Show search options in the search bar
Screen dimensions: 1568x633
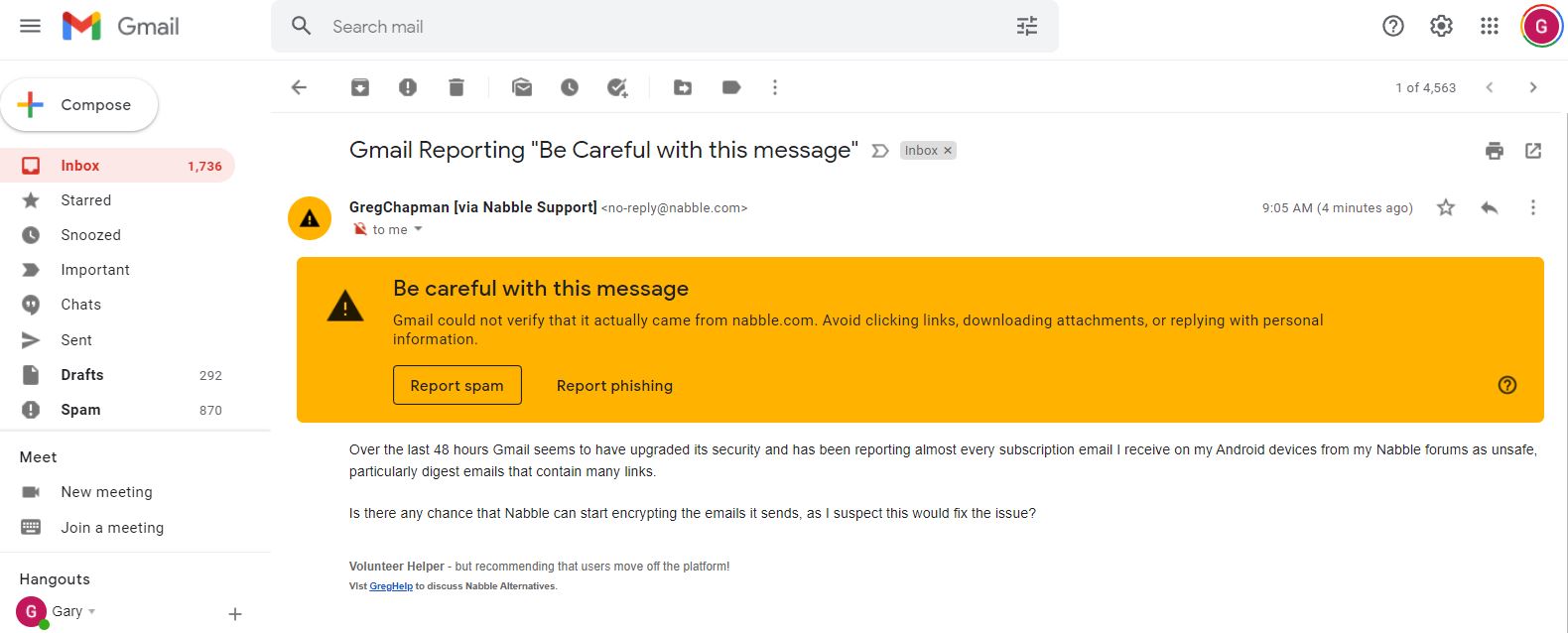[x=1027, y=27]
